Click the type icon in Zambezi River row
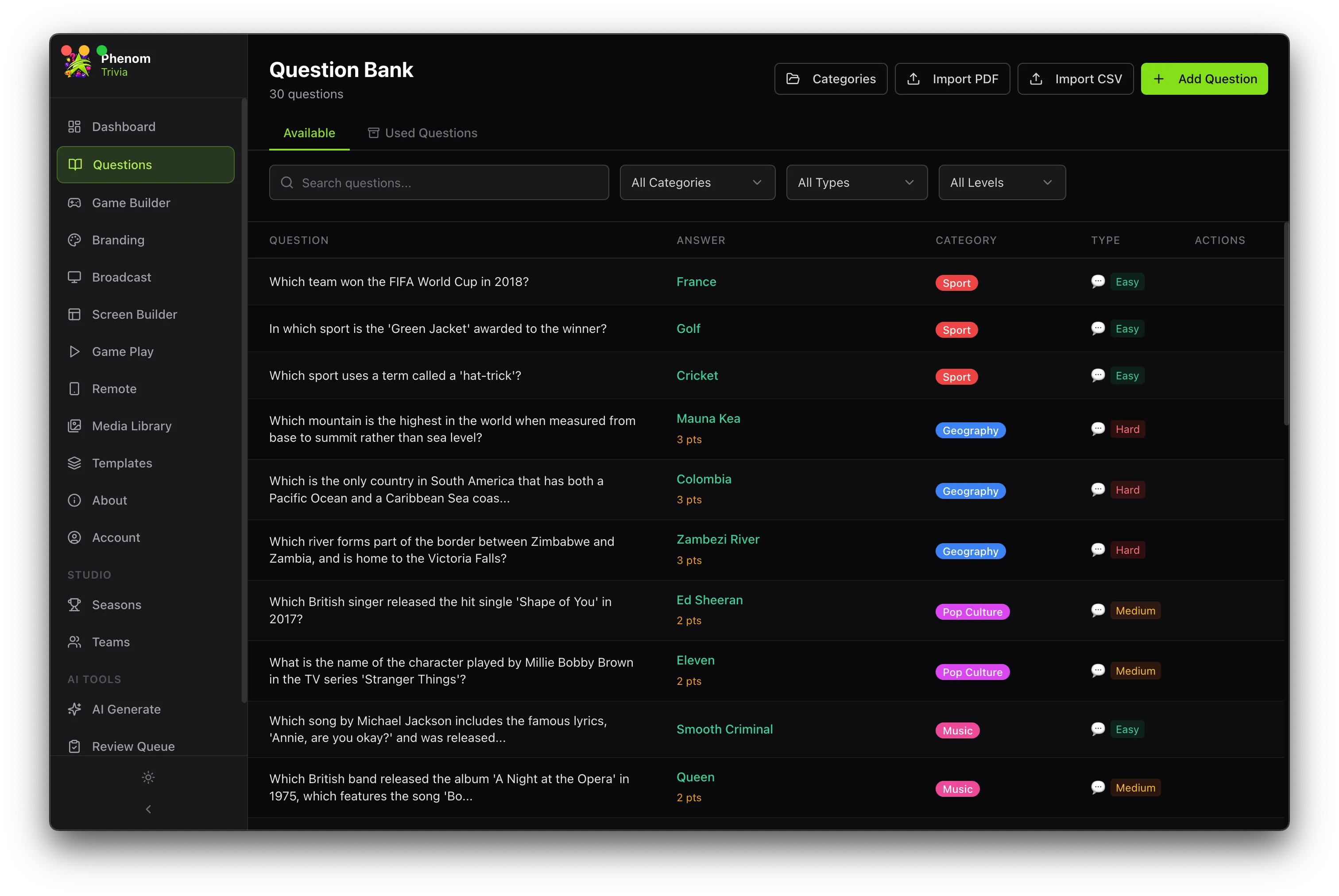Image resolution: width=1339 pixels, height=896 pixels. click(1098, 550)
